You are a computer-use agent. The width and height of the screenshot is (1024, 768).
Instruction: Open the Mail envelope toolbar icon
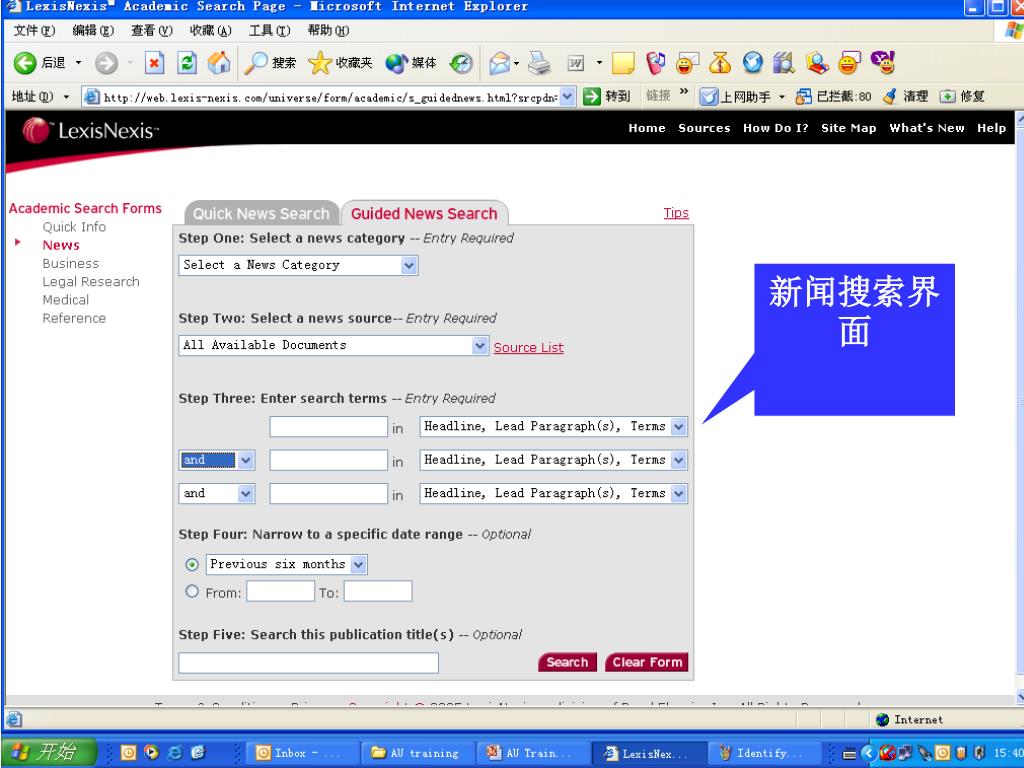coord(500,63)
